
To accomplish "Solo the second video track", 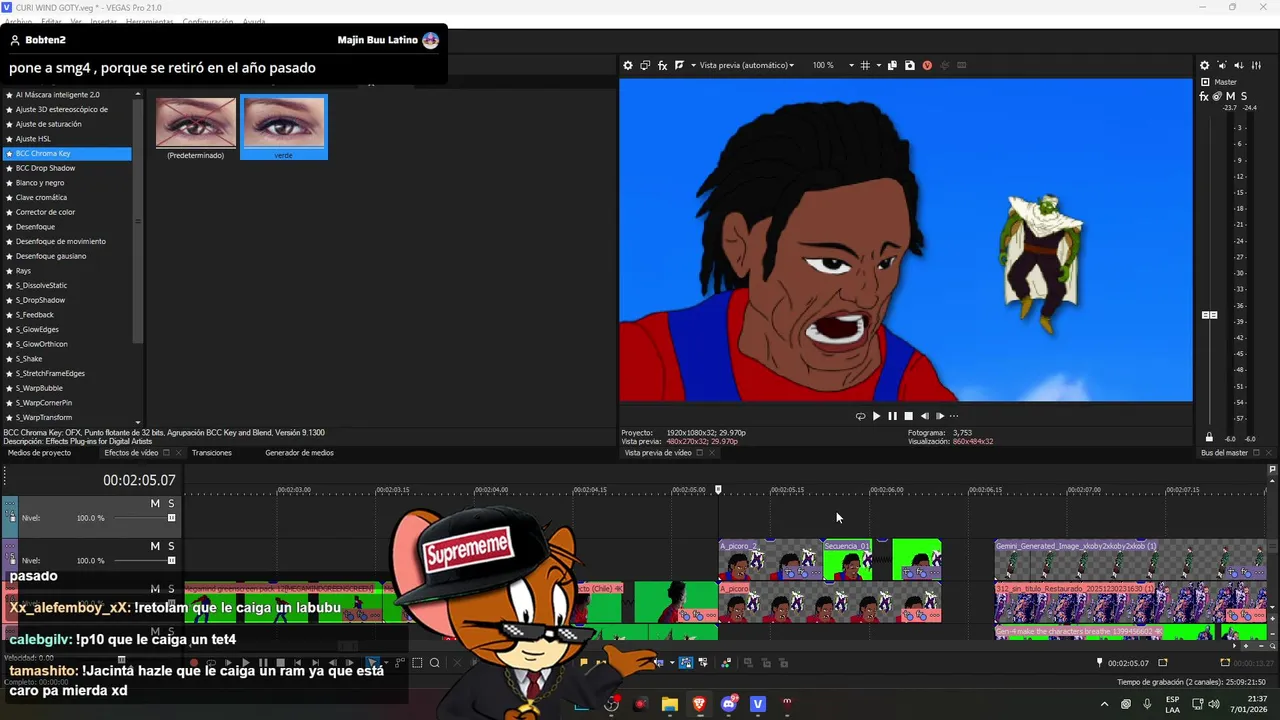I will click(171, 546).
